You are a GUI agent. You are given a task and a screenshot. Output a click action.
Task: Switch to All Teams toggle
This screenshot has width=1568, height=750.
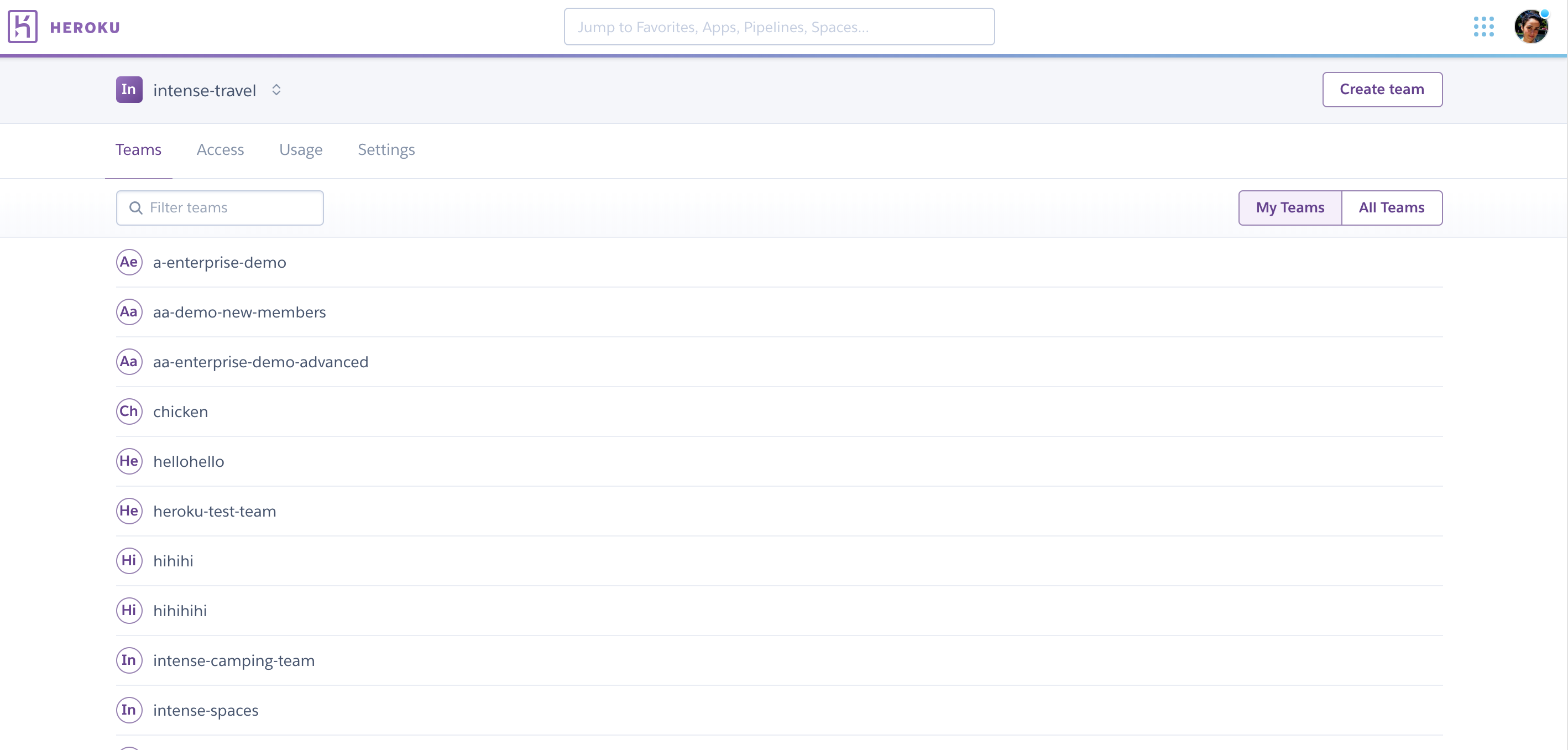(x=1391, y=207)
